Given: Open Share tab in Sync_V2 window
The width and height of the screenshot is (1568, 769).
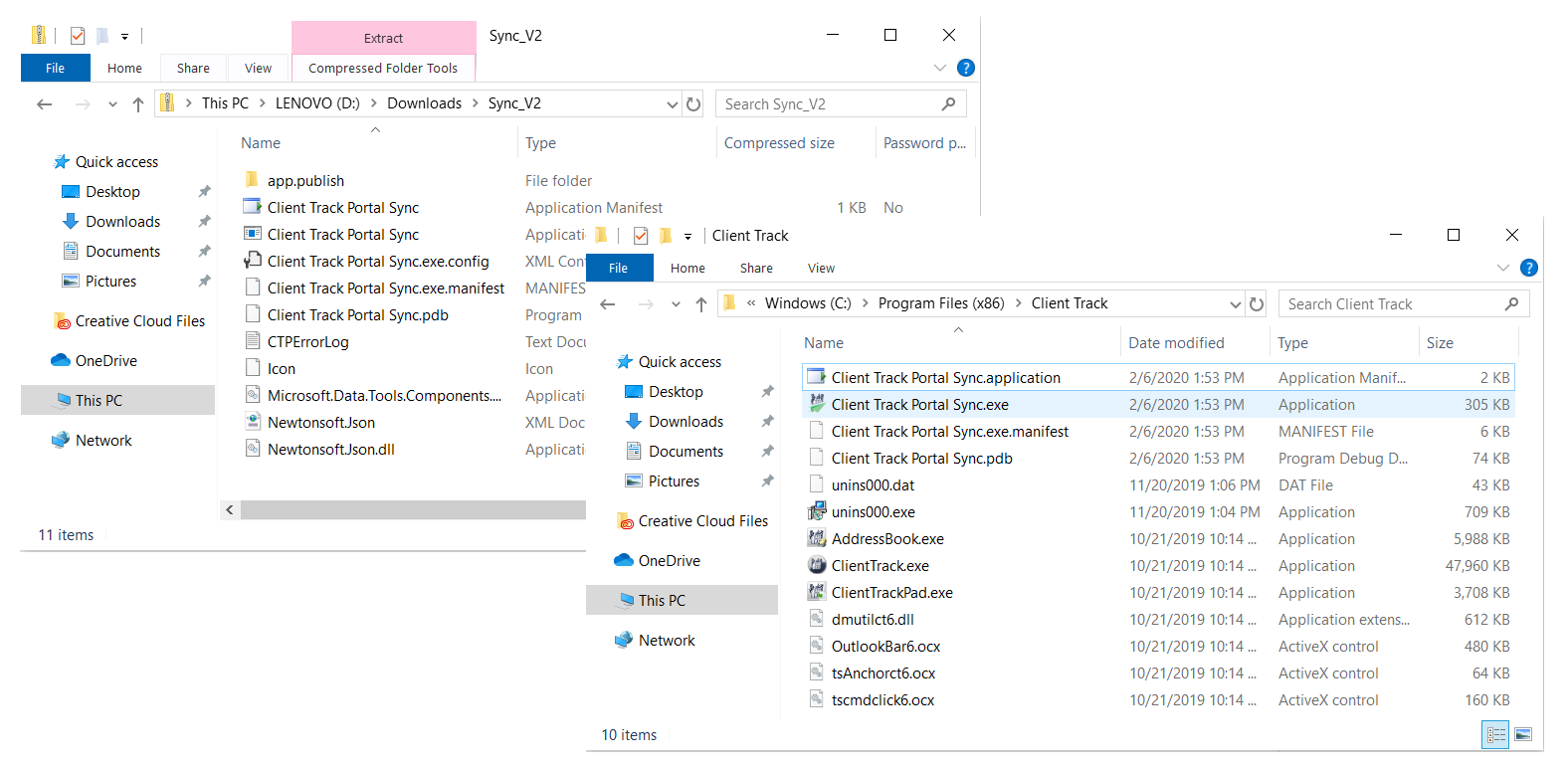Looking at the screenshot, I should pyautogui.click(x=193, y=68).
